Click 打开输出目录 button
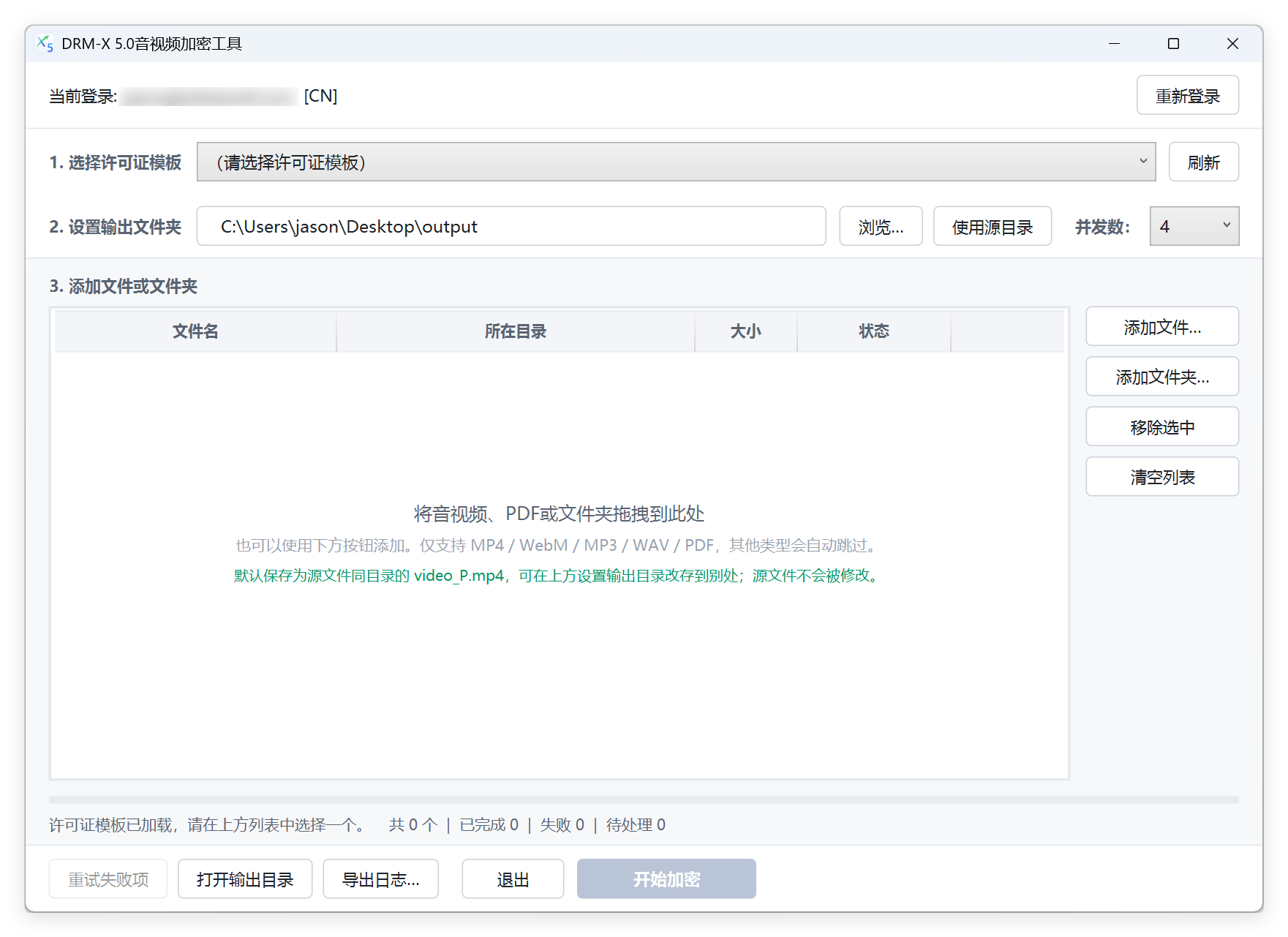Viewport: 1288px width, 937px height. [245, 878]
